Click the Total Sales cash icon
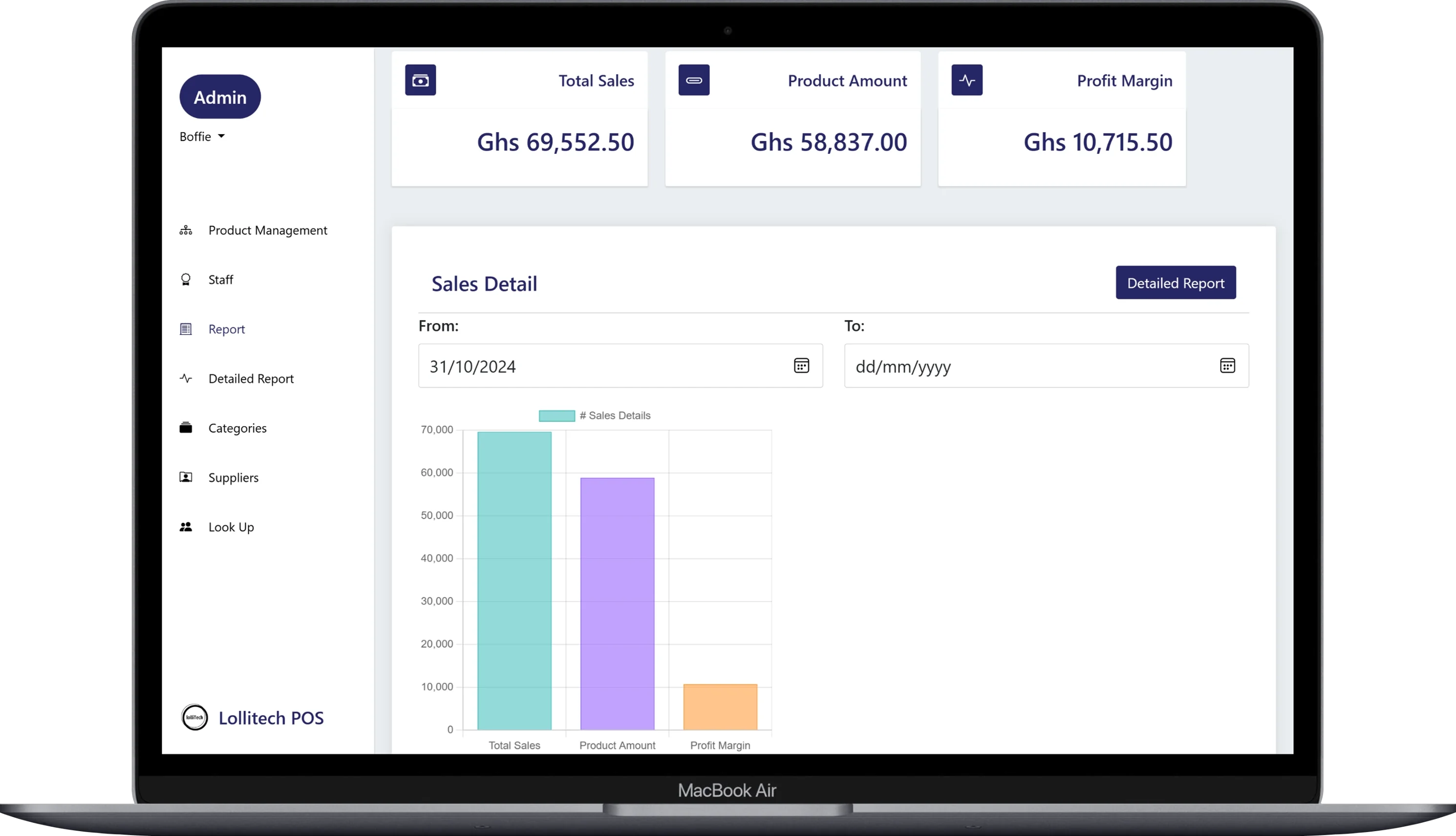 420,81
